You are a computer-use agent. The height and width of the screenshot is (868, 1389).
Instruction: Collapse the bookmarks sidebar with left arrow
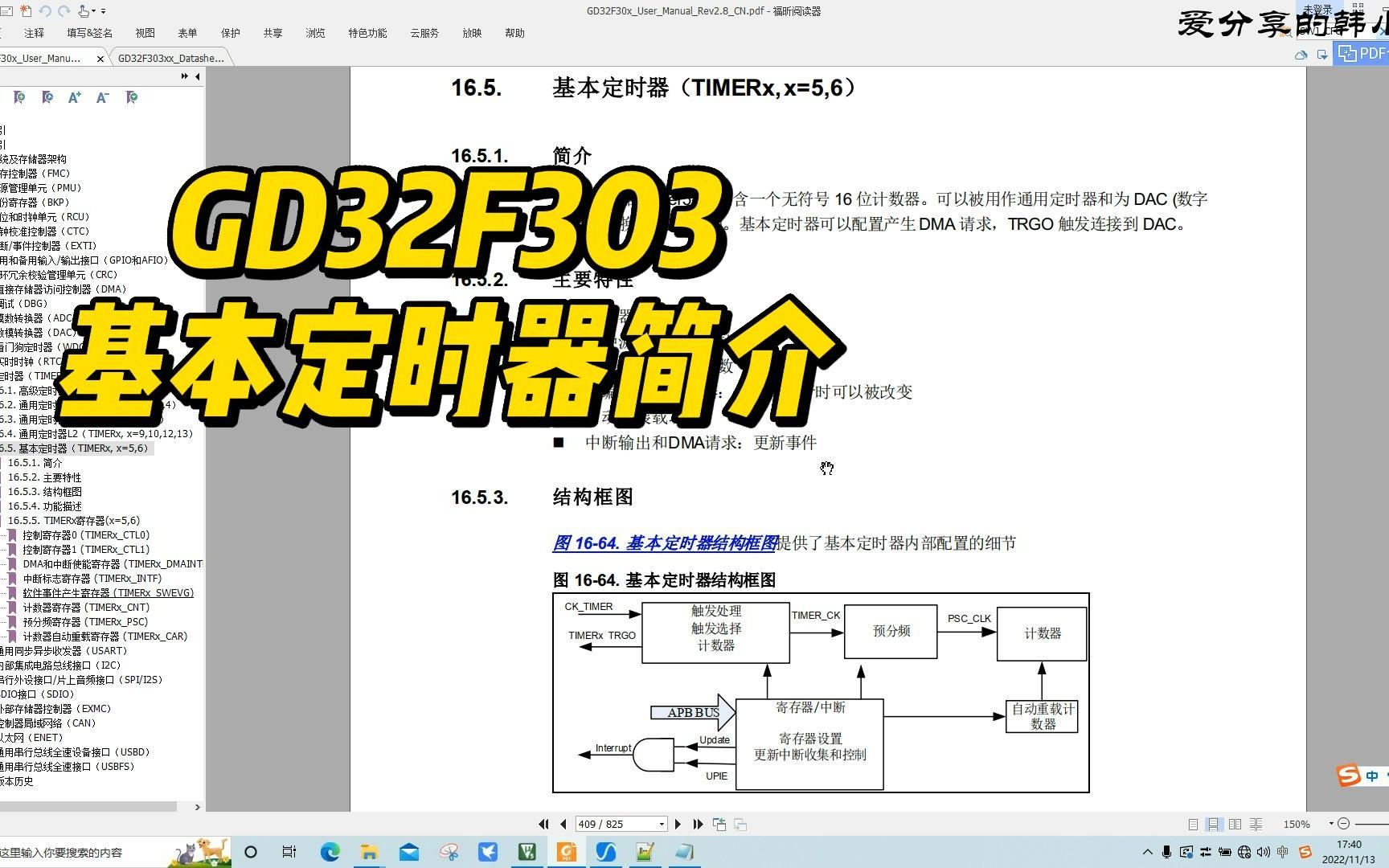pyautogui.click(x=197, y=76)
